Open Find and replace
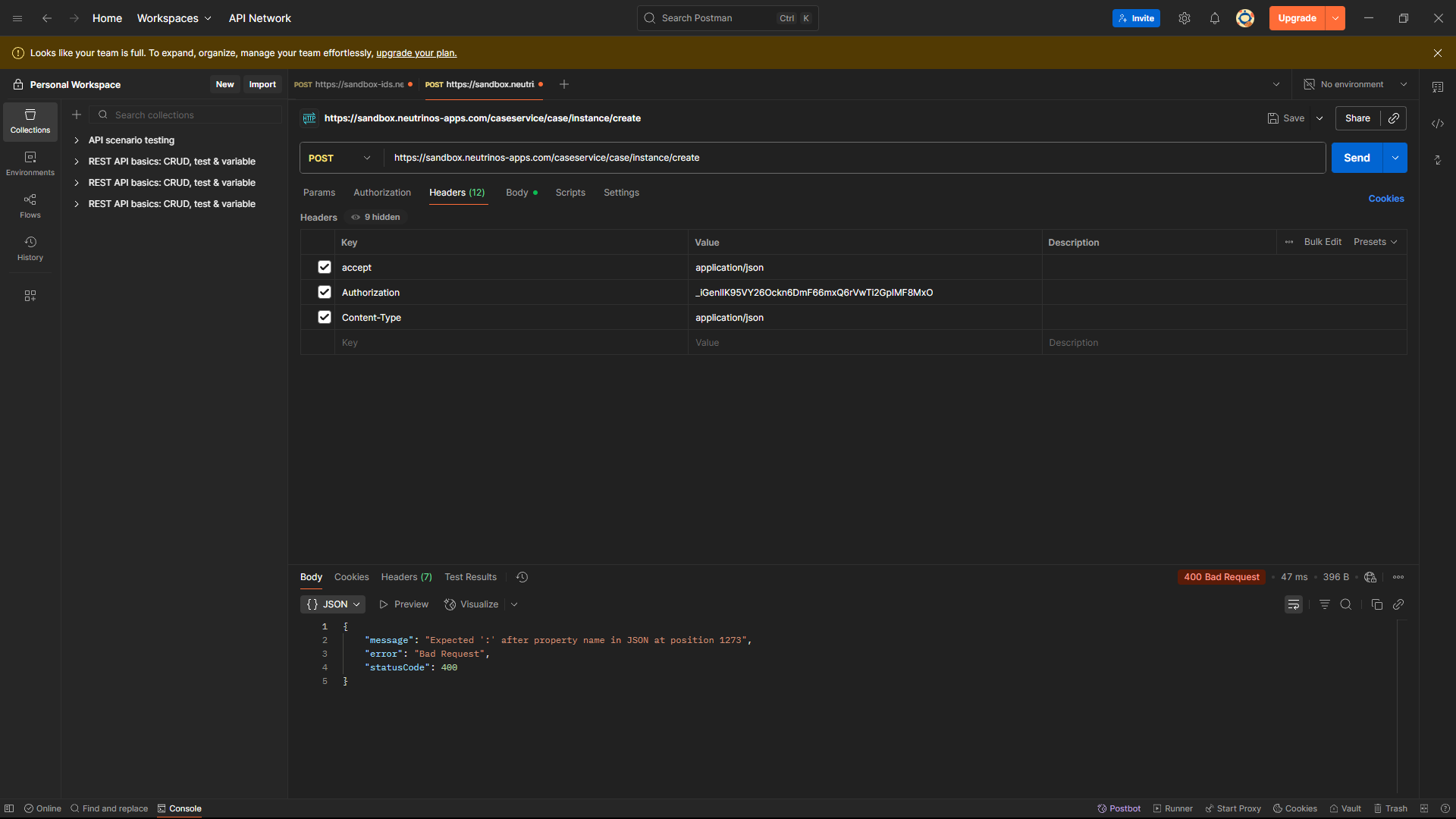Screen dimensions: 1456x819 point(109,808)
